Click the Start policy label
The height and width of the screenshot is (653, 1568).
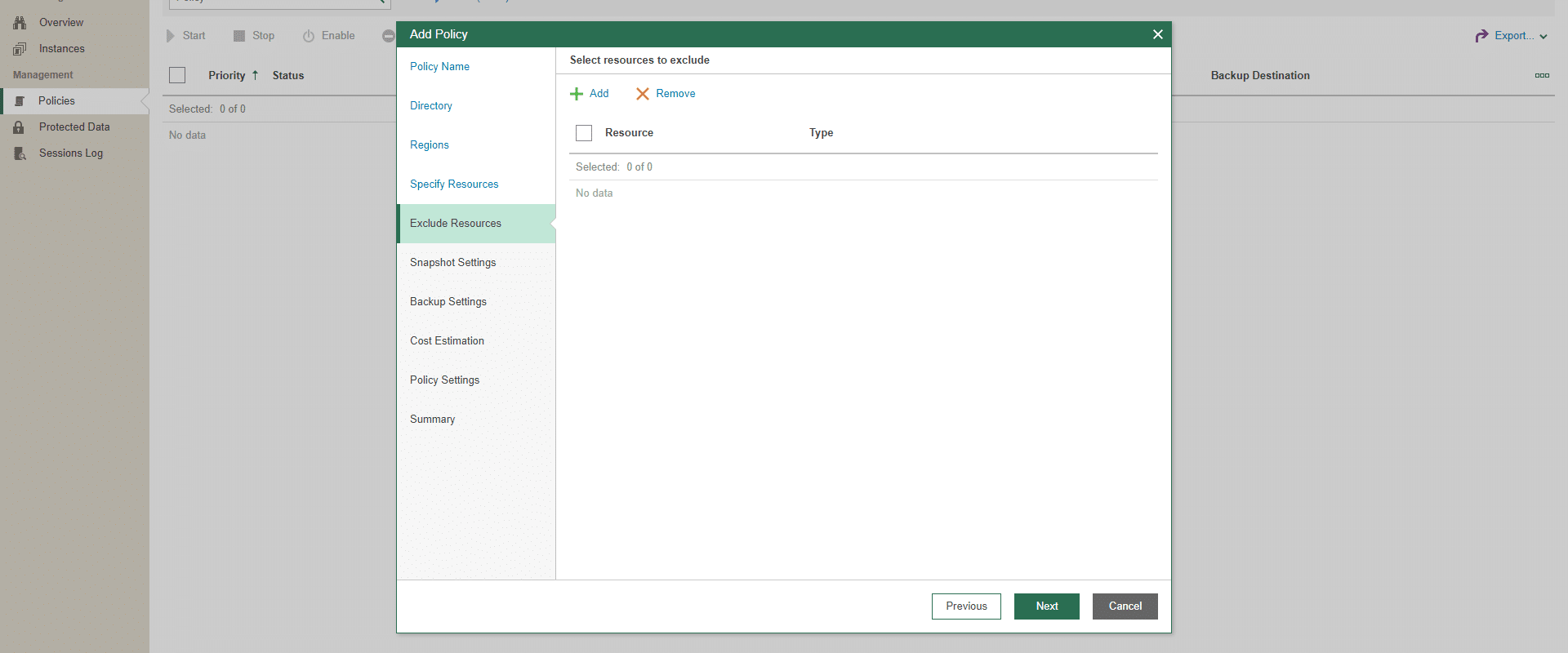tap(194, 36)
